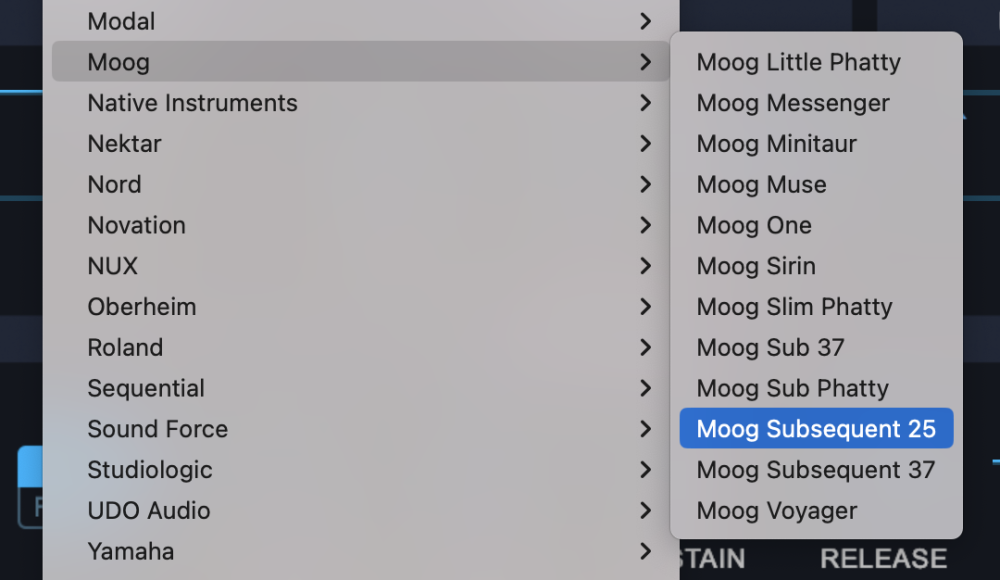Choose Moog Little Phatty
The image size is (1000, 580).
click(798, 62)
